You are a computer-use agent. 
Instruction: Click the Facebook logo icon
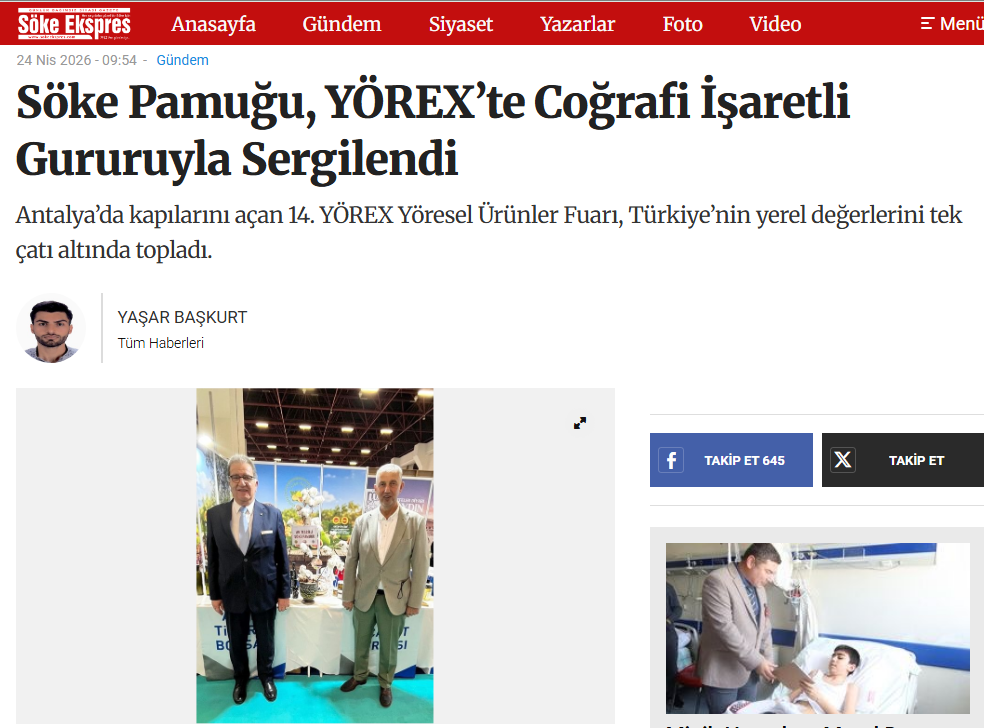pyautogui.click(x=671, y=460)
